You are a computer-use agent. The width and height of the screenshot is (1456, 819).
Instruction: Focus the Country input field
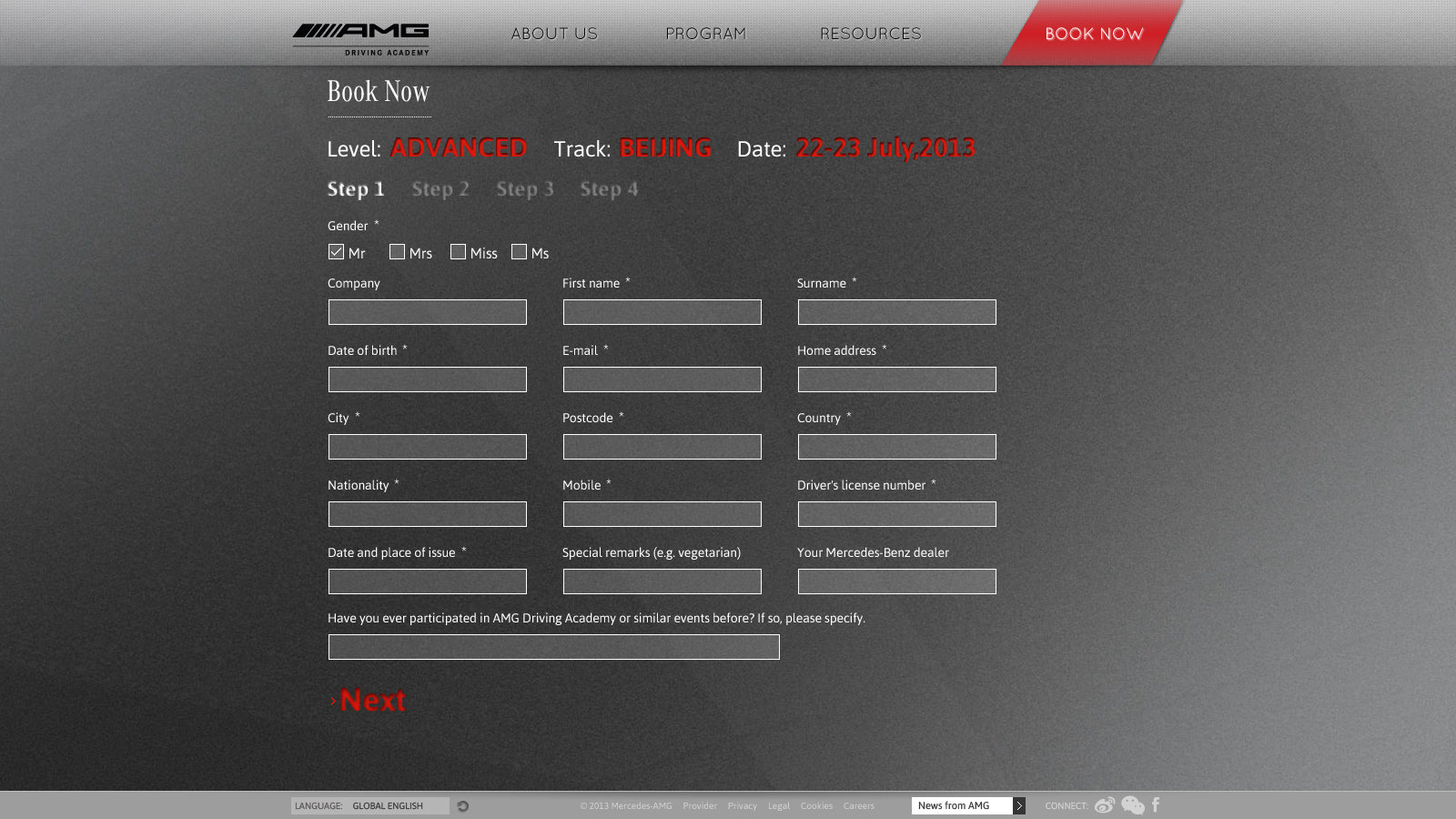(x=896, y=447)
